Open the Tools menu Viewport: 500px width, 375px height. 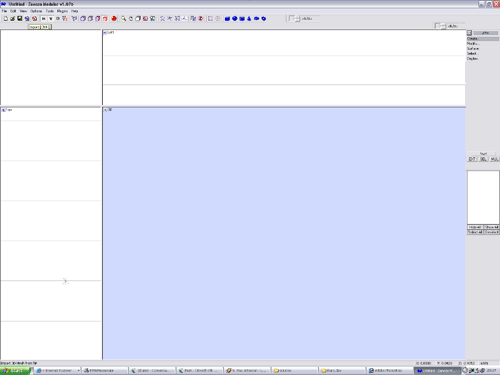(50, 11)
